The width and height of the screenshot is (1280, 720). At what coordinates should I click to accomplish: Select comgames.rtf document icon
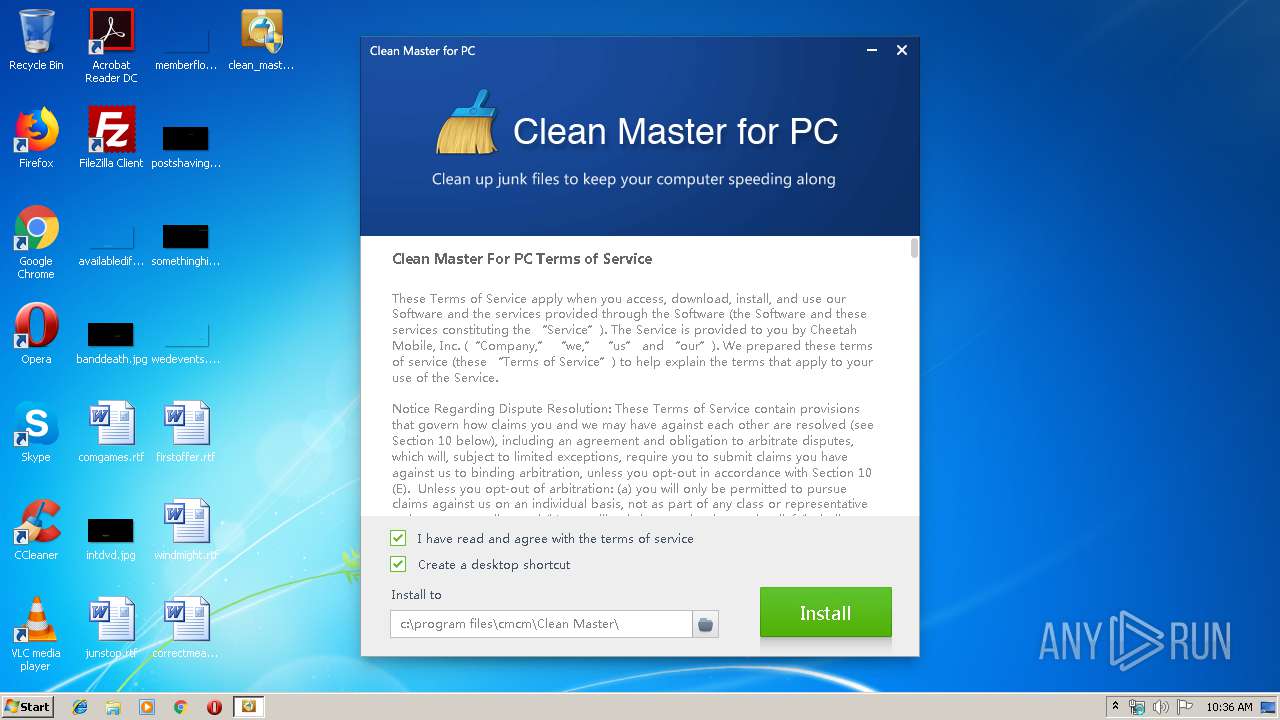[x=111, y=432]
